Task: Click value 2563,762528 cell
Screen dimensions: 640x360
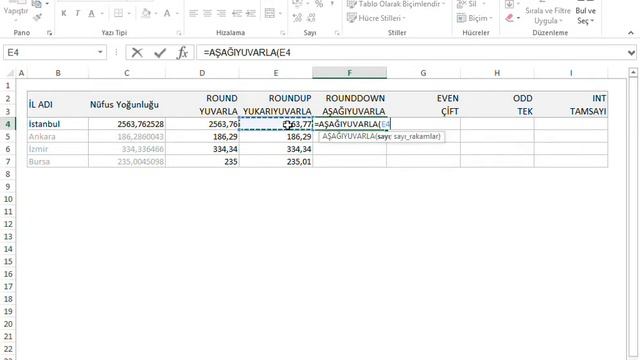Action: [127, 124]
